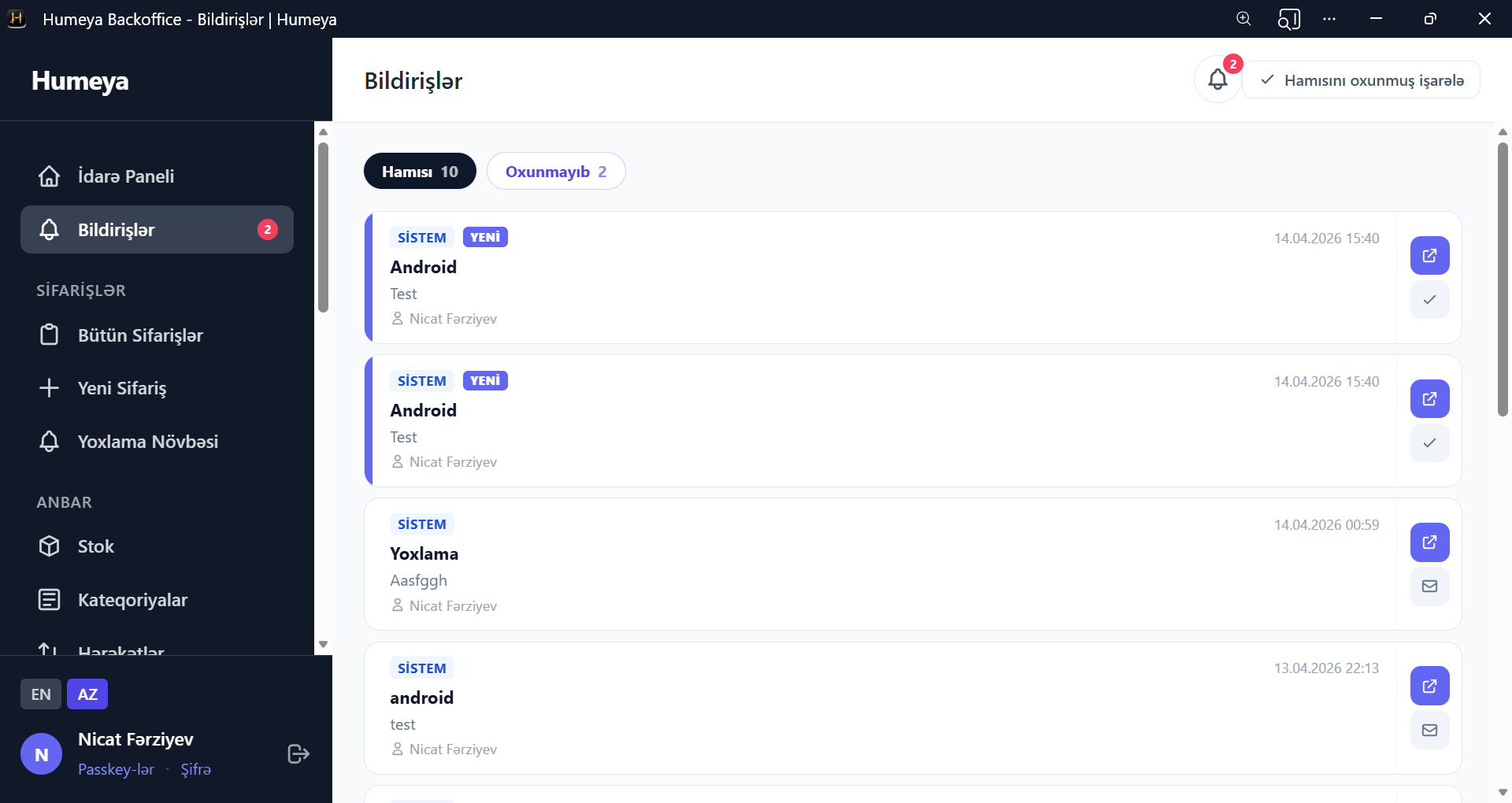Open the Yoxlama notification's external link
The width and height of the screenshot is (1512, 803).
click(1429, 542)
